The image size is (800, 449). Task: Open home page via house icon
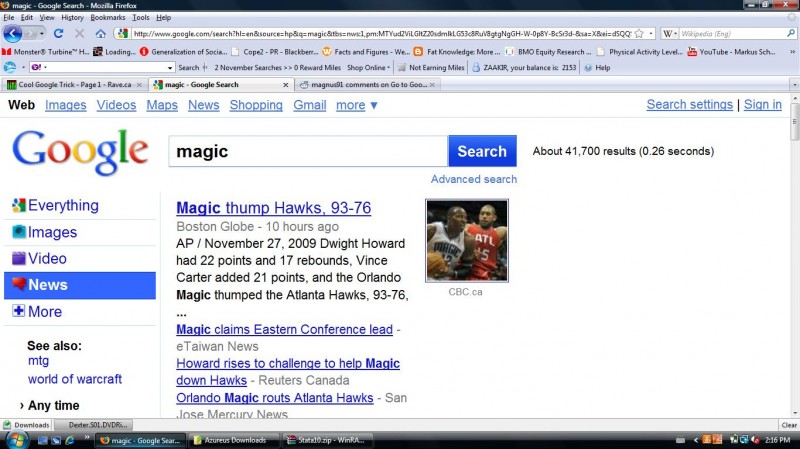click(x=101, y=34)
